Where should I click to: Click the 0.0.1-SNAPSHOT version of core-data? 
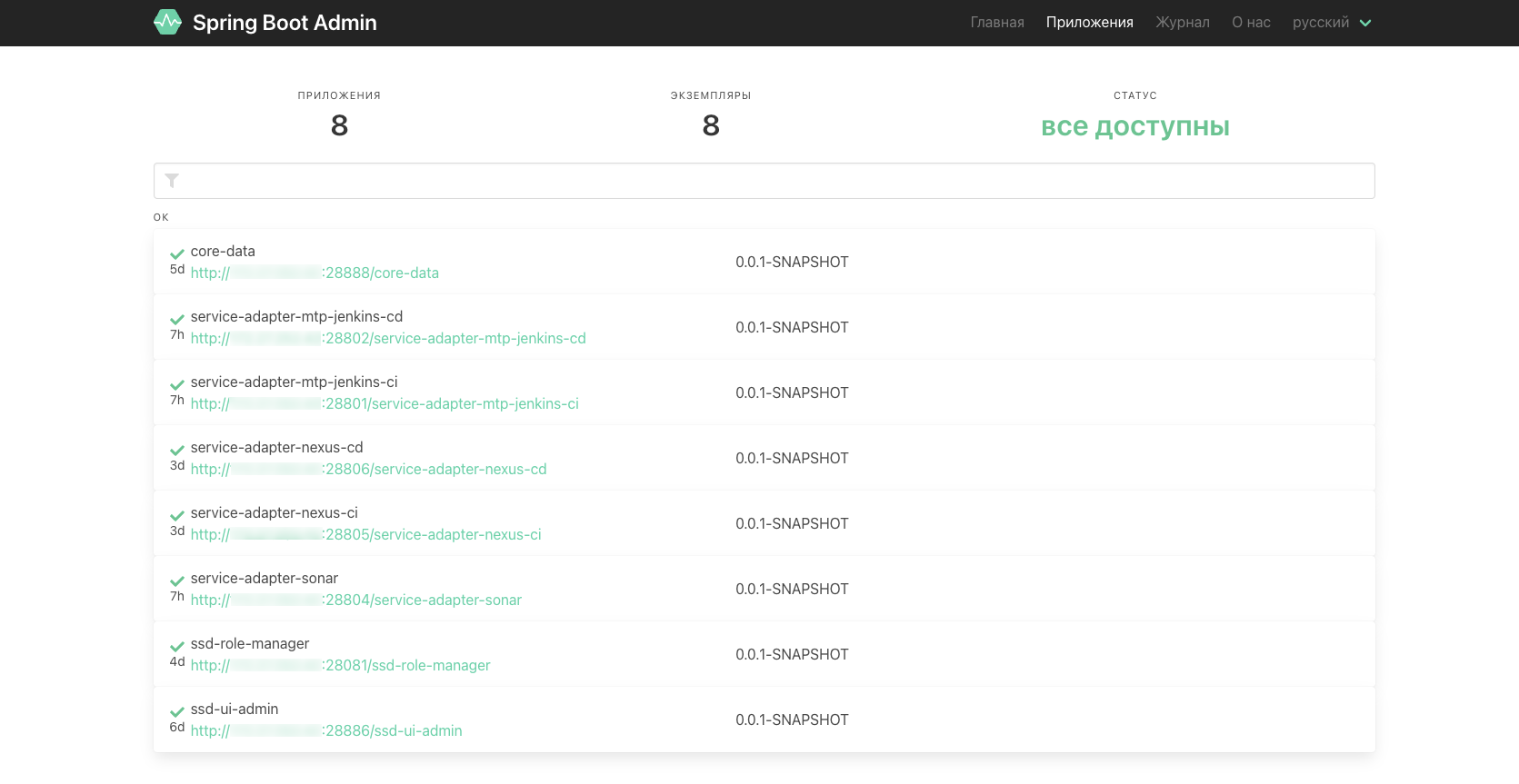pos(792,262)
